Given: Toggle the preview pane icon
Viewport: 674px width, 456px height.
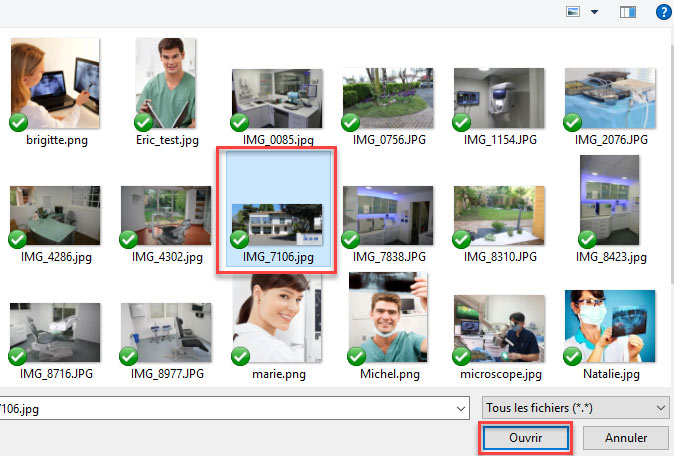Looking at the screenshot, I should click(x=628, y=12).
